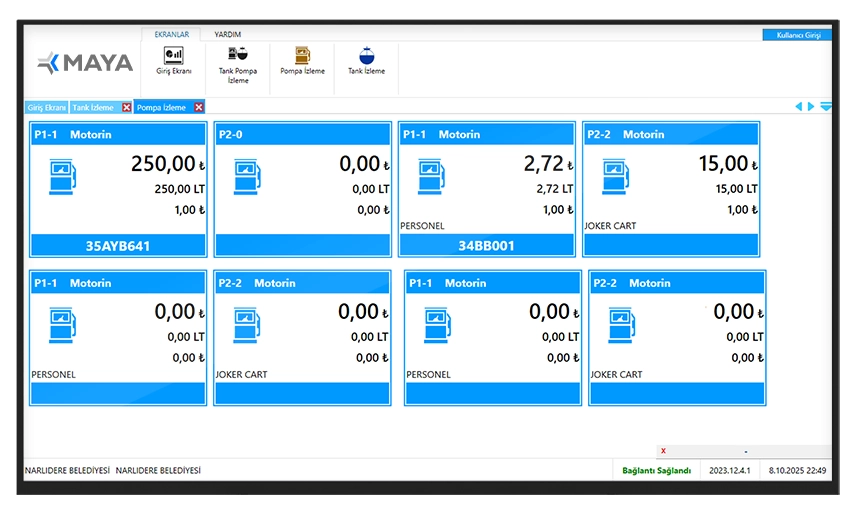The width and height of the screenshot is (850, 510).
Task: Switch to the EKRANLAR ribbon tab
Action: [171, 34]
